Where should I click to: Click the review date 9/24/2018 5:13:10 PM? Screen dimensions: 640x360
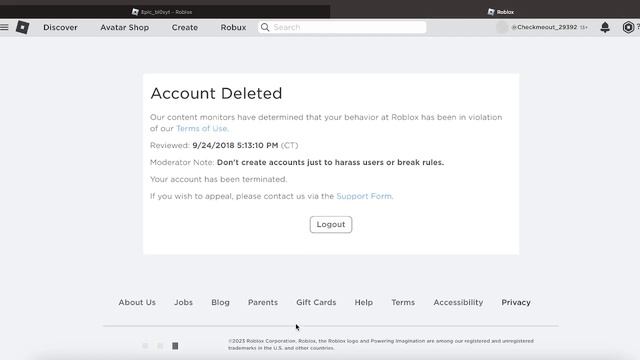click(x=235, y=145)
